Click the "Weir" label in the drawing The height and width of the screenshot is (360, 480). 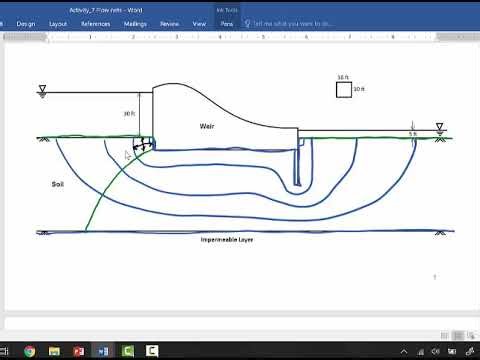[x=207, y=126]
